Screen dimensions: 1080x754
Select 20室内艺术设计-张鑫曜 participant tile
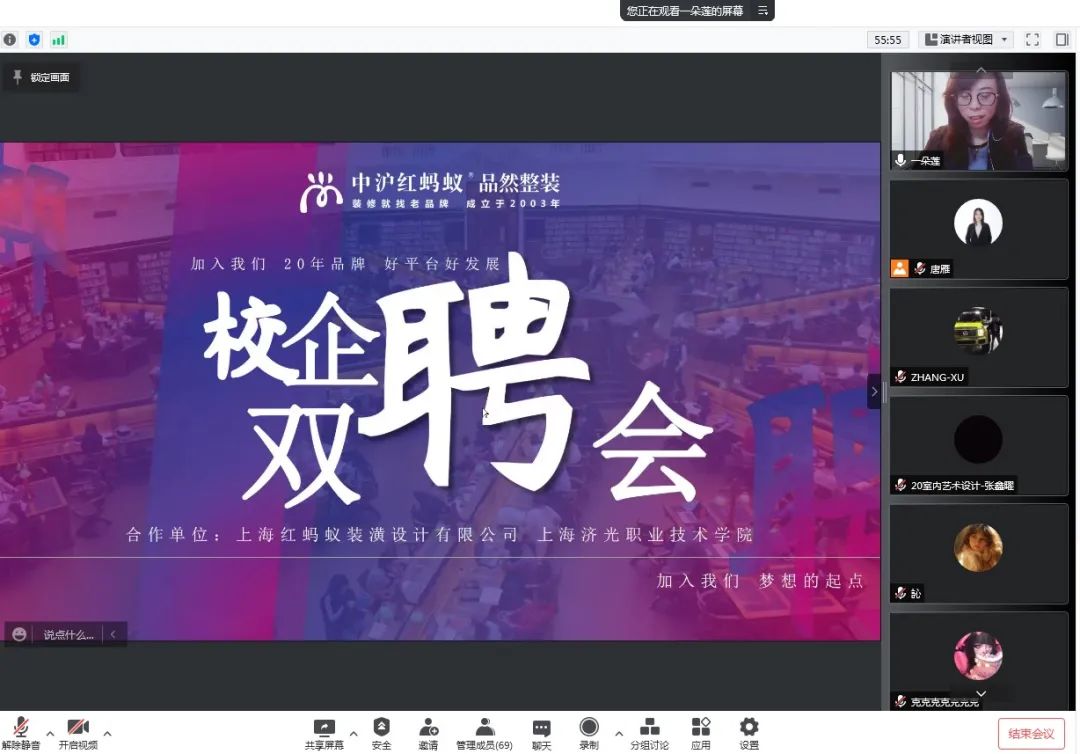click(x=978, y=446)
